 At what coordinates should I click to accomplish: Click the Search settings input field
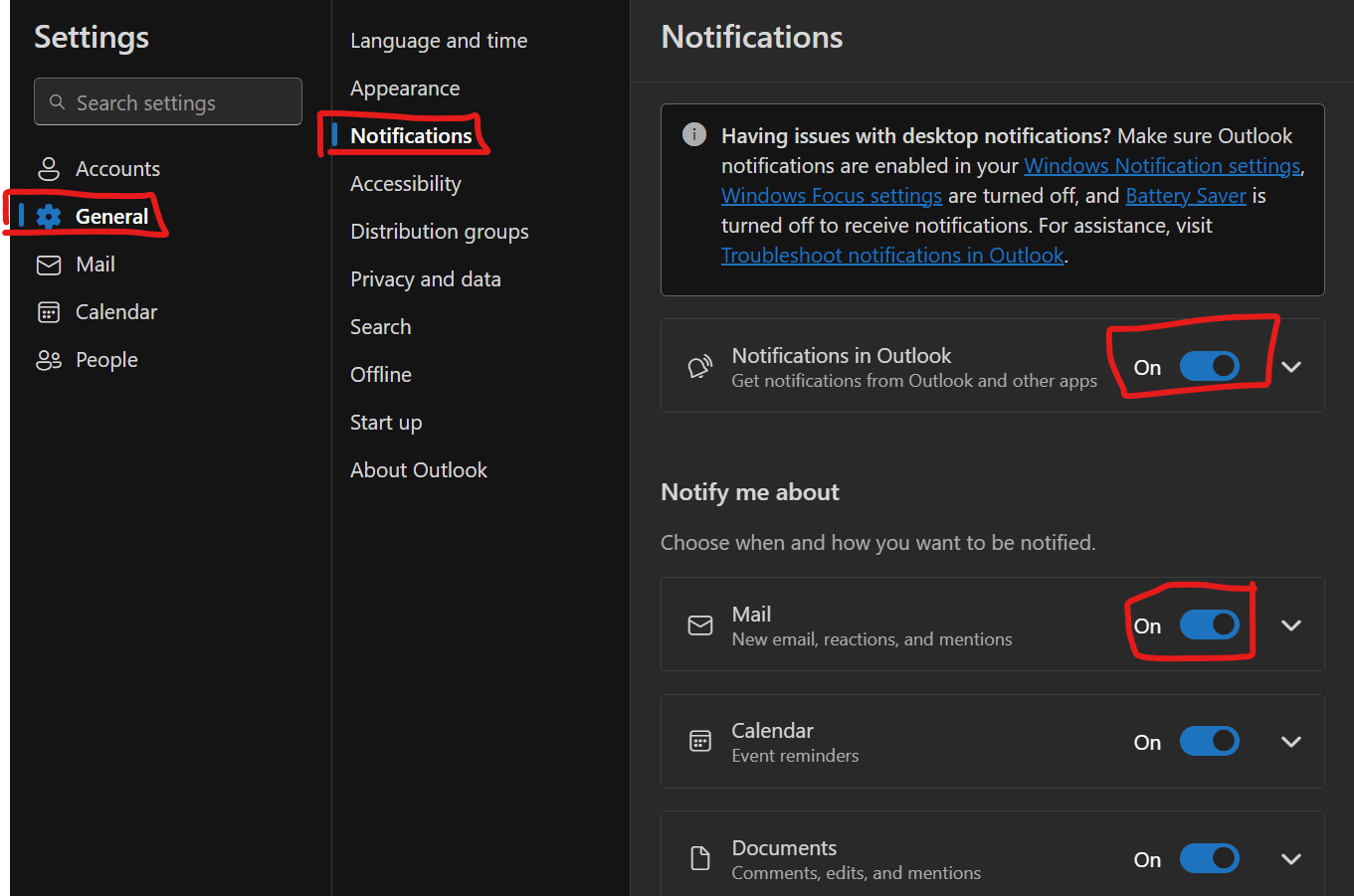click(168, 101)
